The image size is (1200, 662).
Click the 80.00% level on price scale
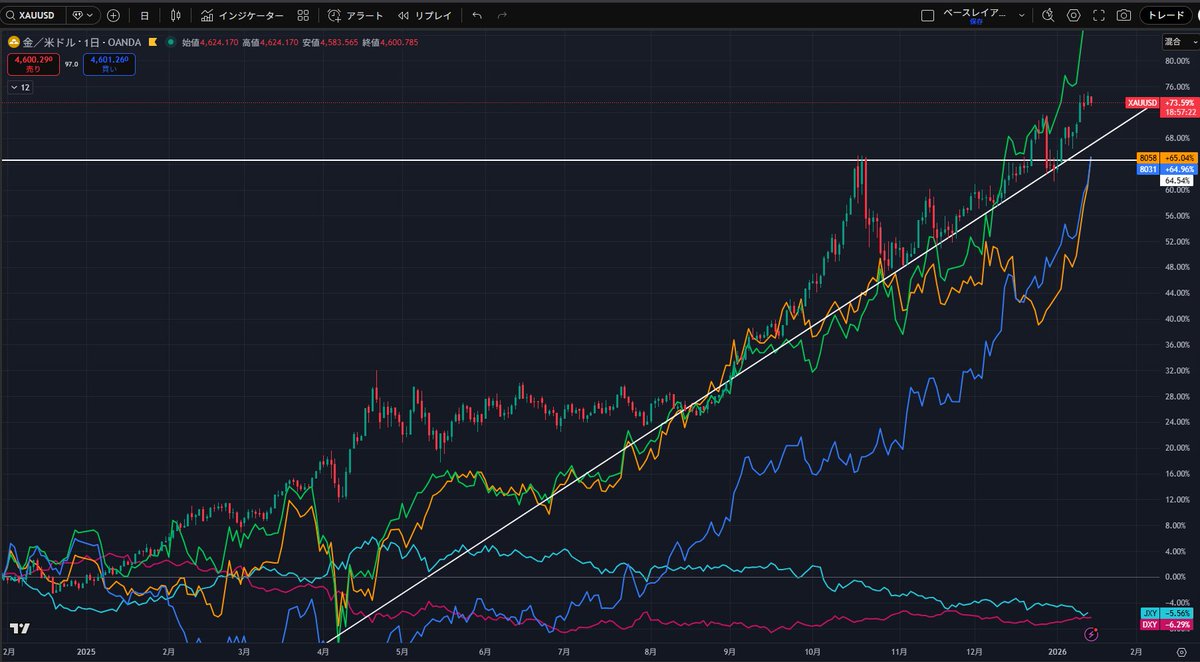point(1176,61)
